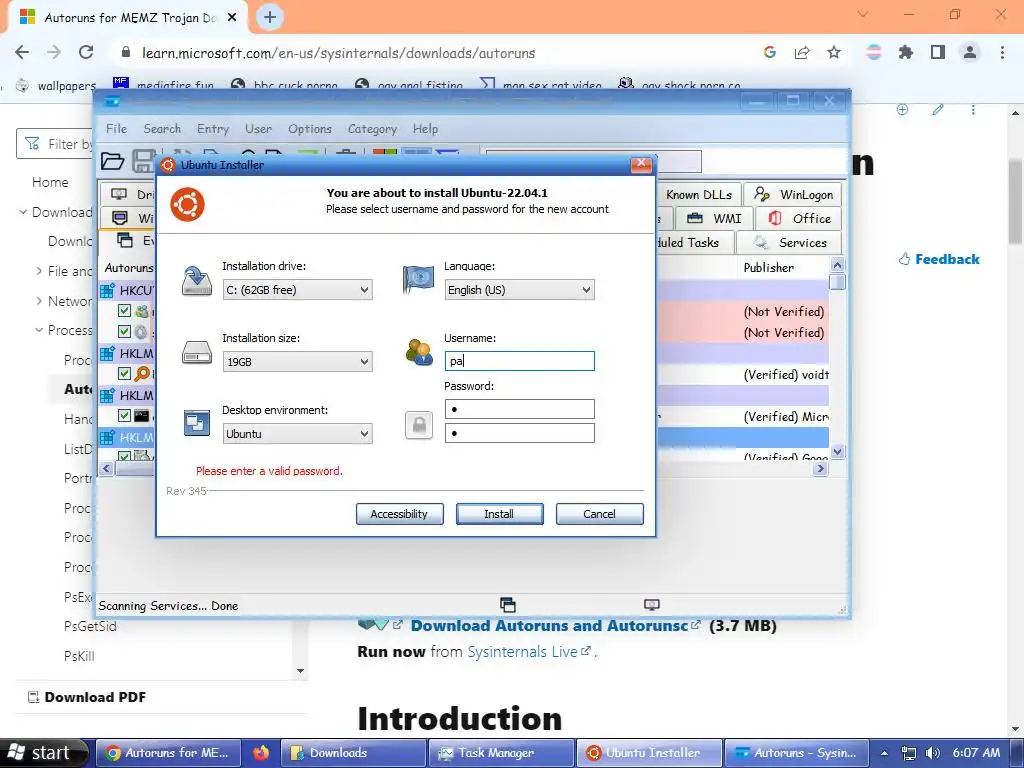Uncheck second Not Verified Autoruns entry checkbox
This screenshot has height=768, width=1024.
[x=124, y=332]
